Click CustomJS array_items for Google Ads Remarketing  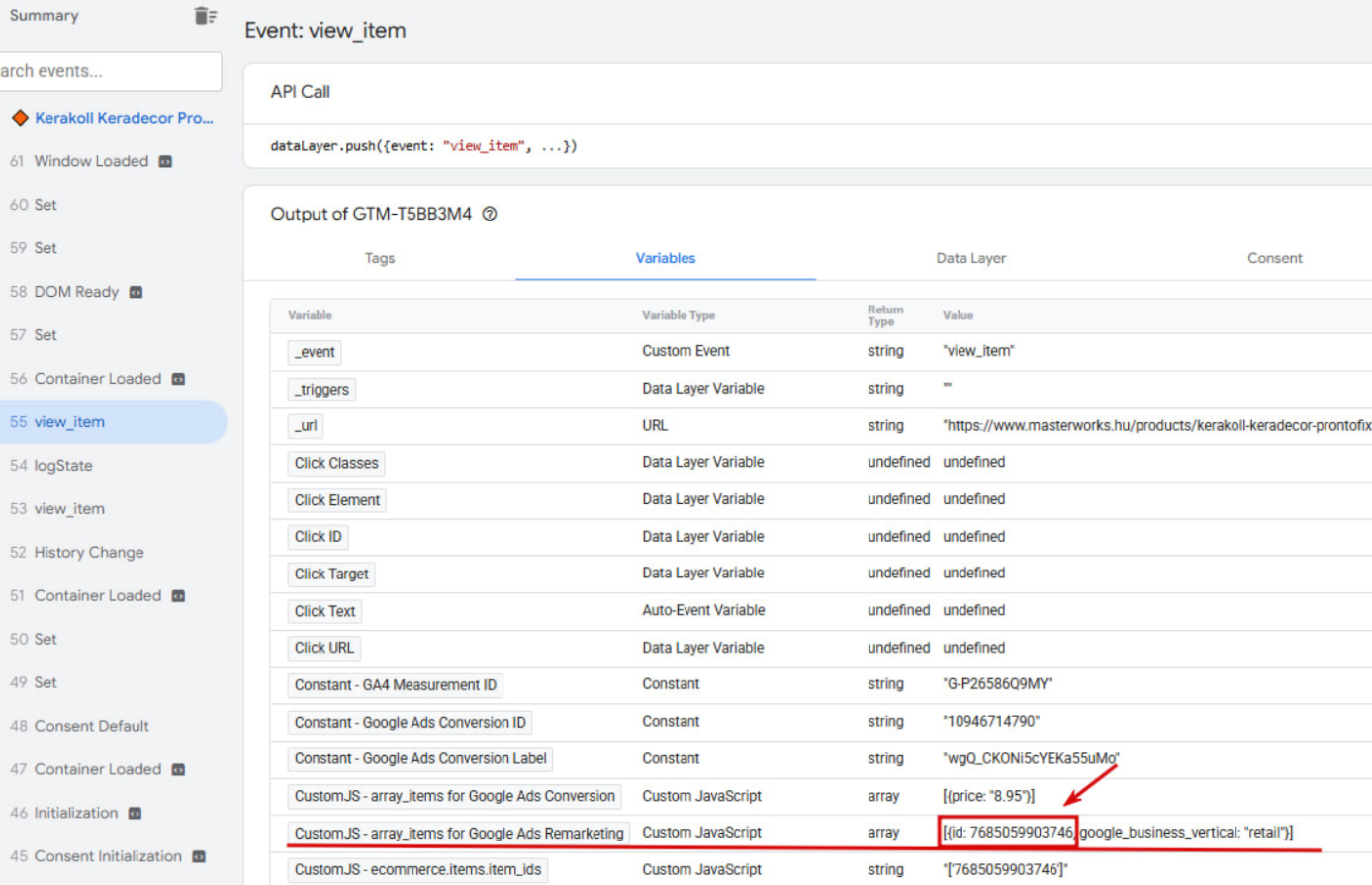click(x=459, y=834)
